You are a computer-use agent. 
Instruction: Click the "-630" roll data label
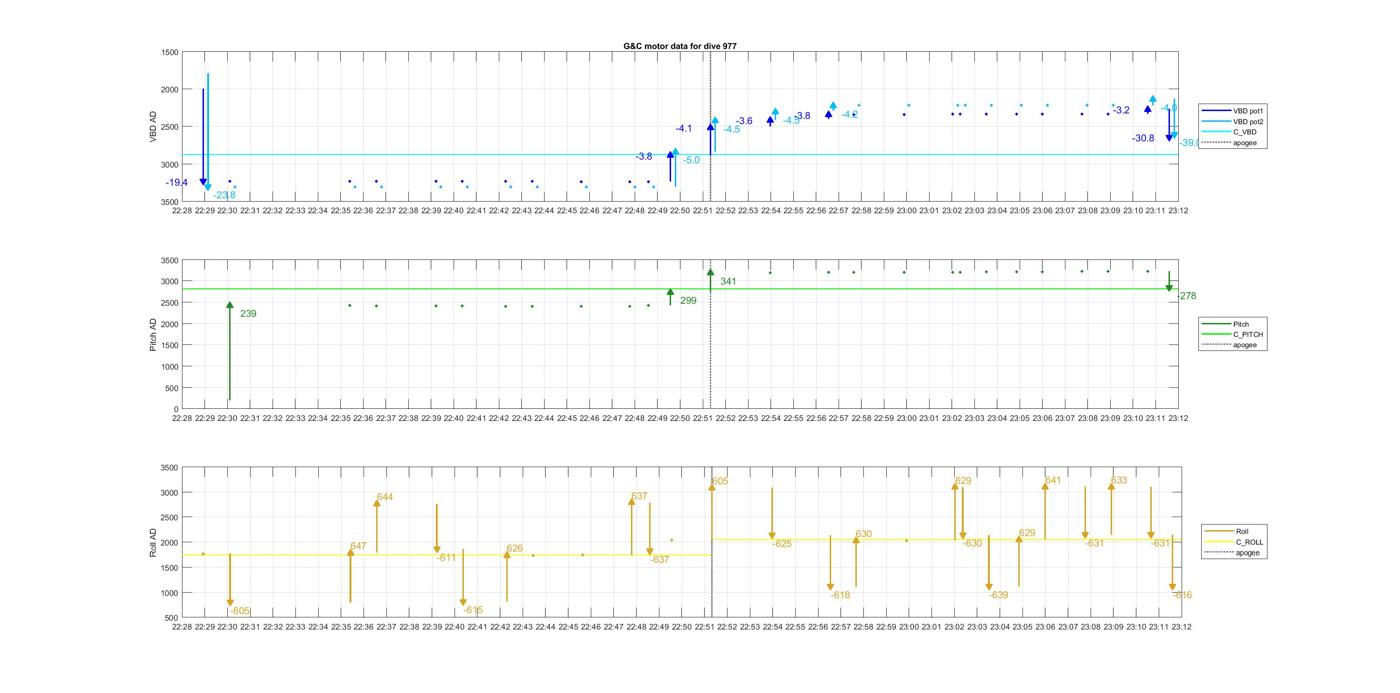click(x=972, y=543)
